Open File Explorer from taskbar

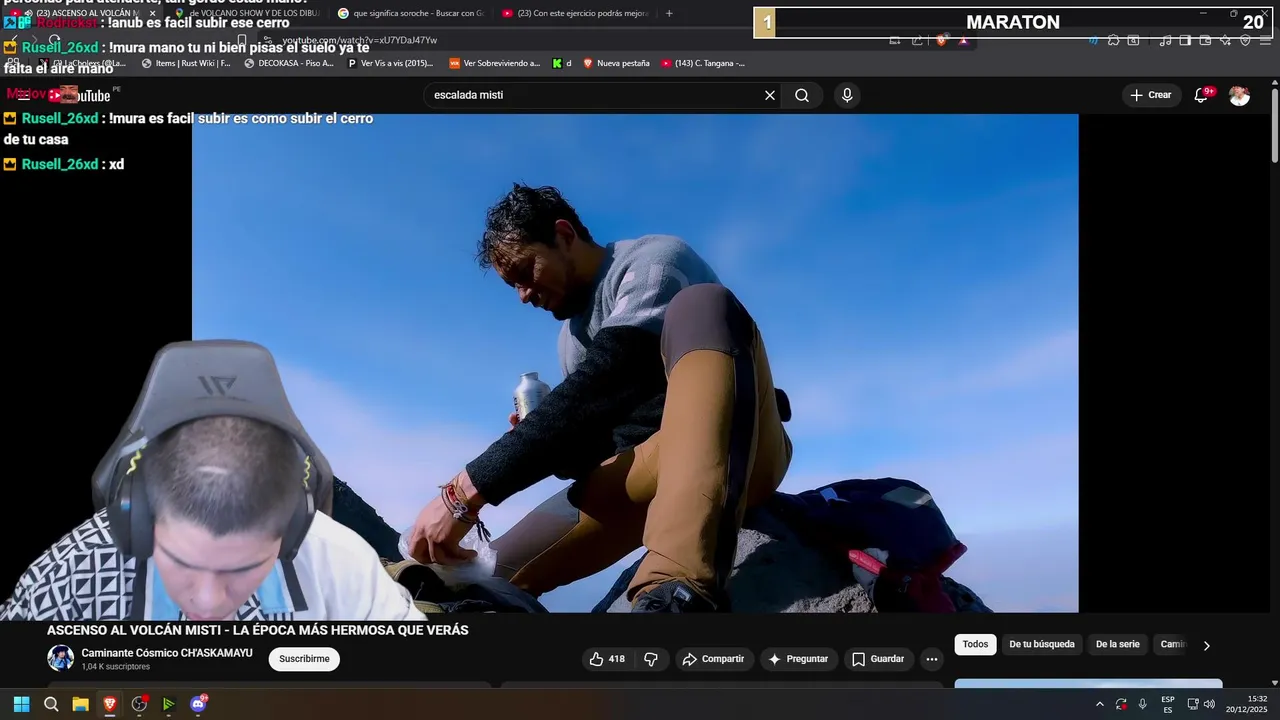click(x=80, y=704)
